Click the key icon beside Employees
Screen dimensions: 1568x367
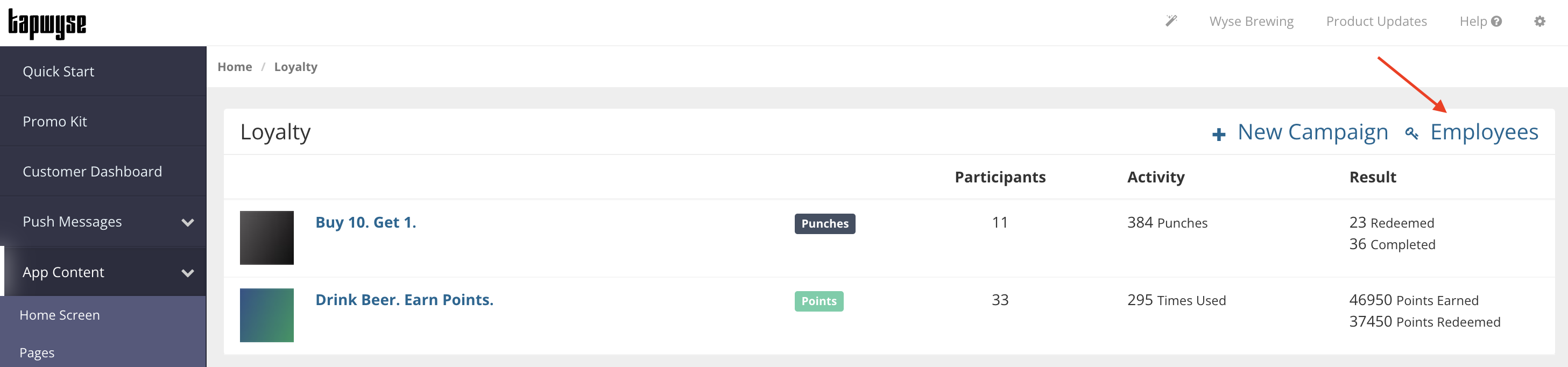point(1411,133)
